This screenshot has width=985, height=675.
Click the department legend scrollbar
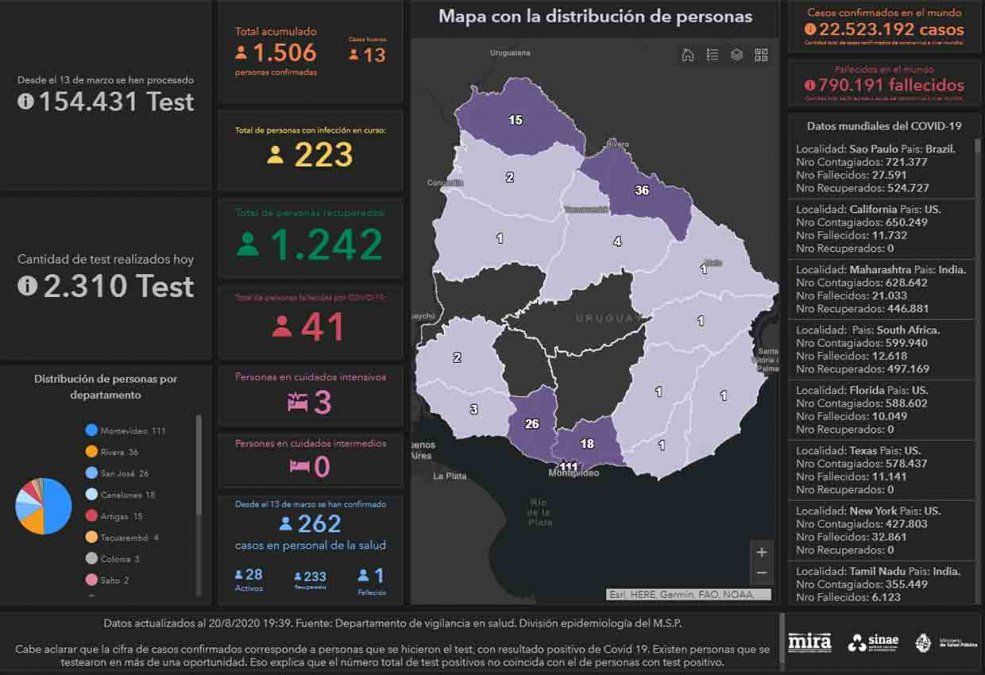[198, 460]
